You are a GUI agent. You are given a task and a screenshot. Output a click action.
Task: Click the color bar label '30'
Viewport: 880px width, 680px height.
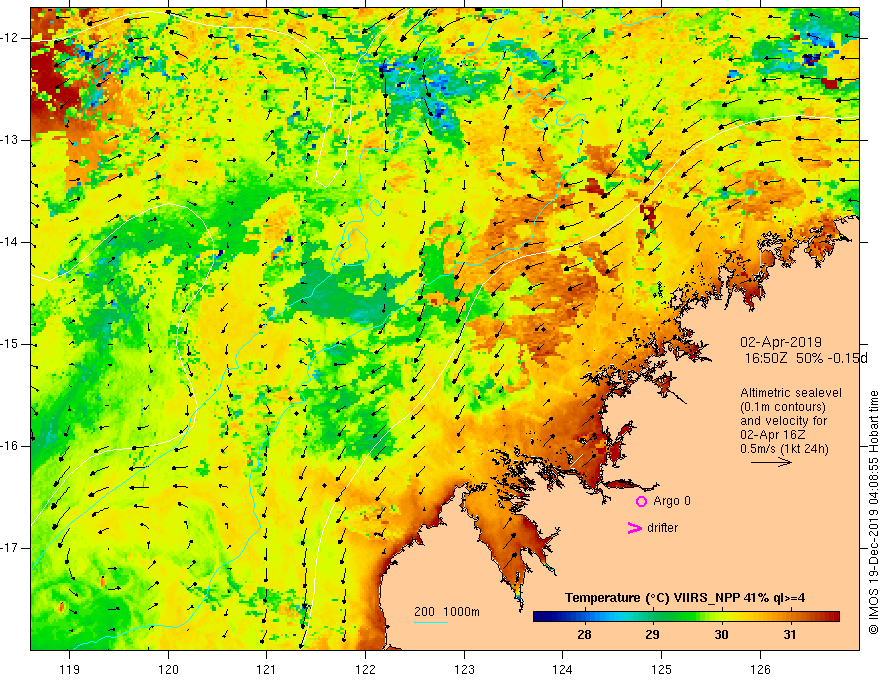click(721, 635)
